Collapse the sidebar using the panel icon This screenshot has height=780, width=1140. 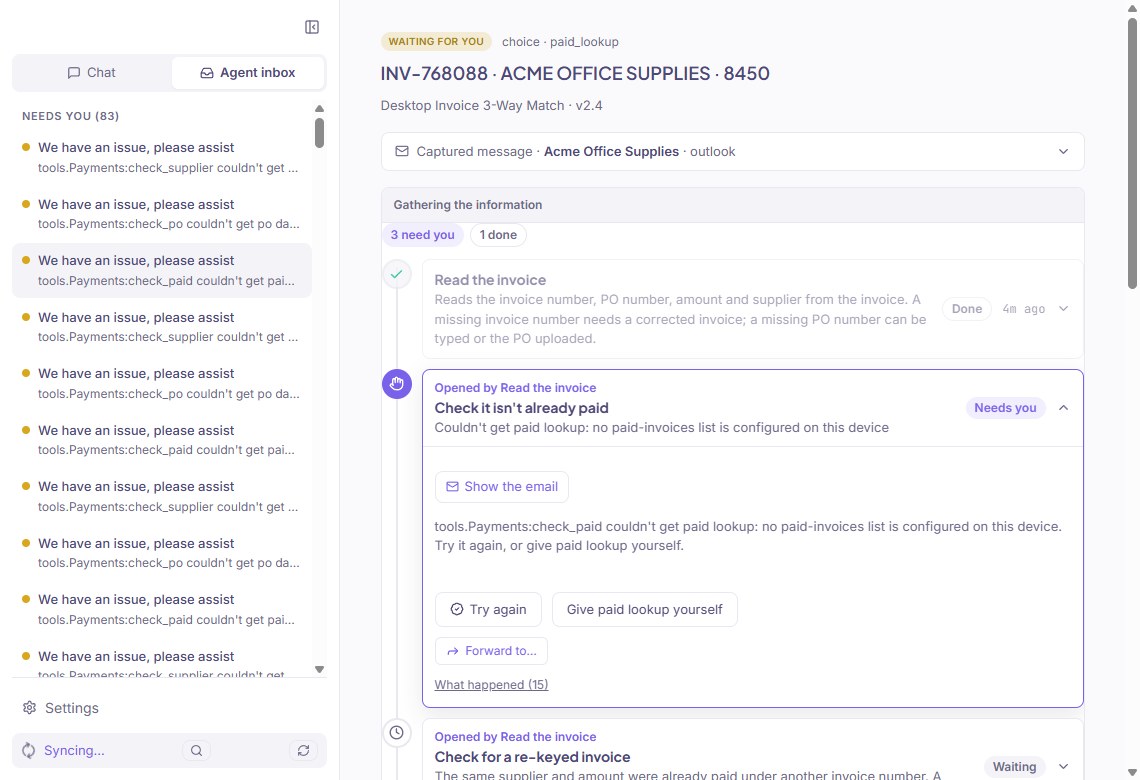pos(312,27)
